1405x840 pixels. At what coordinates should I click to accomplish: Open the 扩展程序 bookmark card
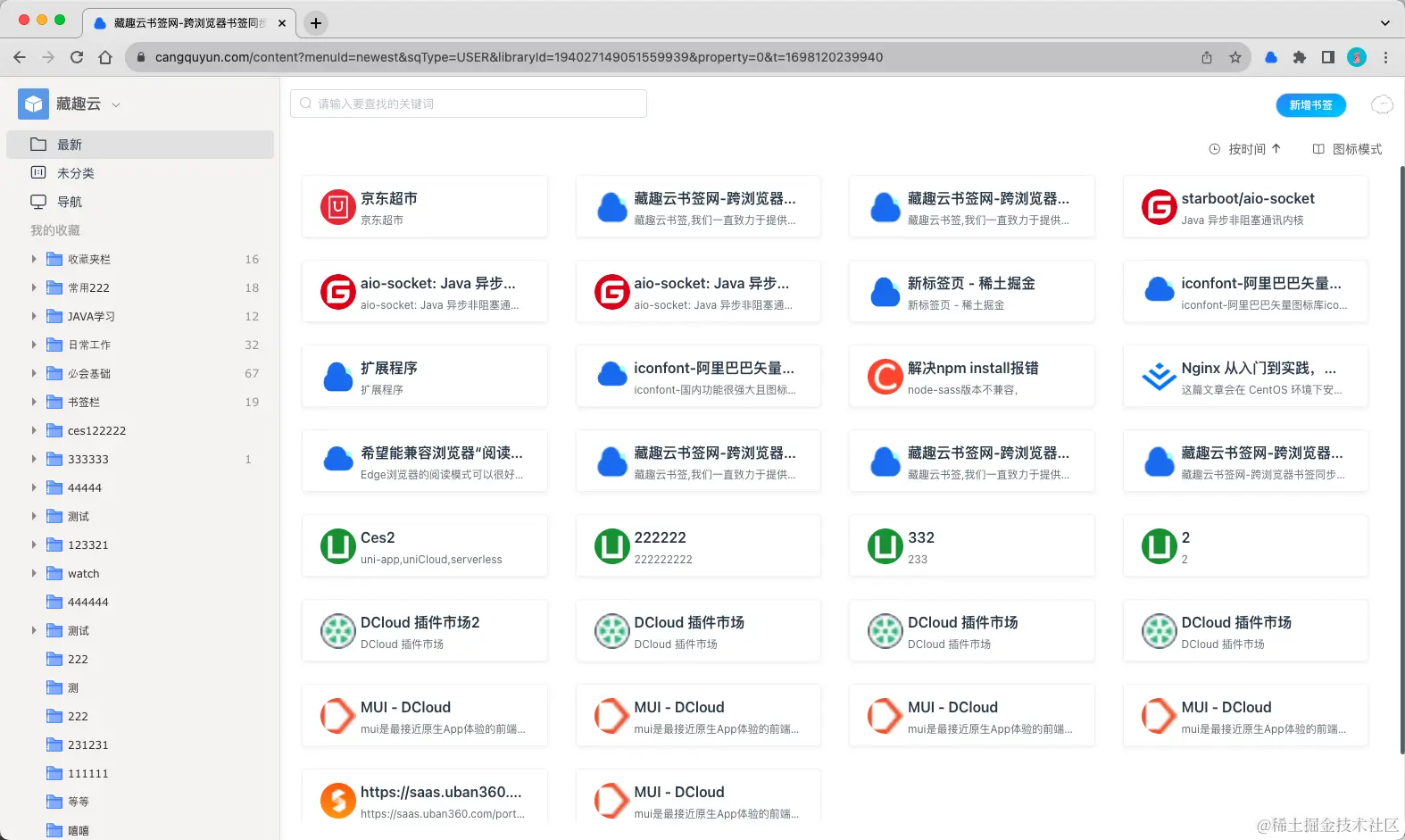pyautogui.click(x=425, y=377)
